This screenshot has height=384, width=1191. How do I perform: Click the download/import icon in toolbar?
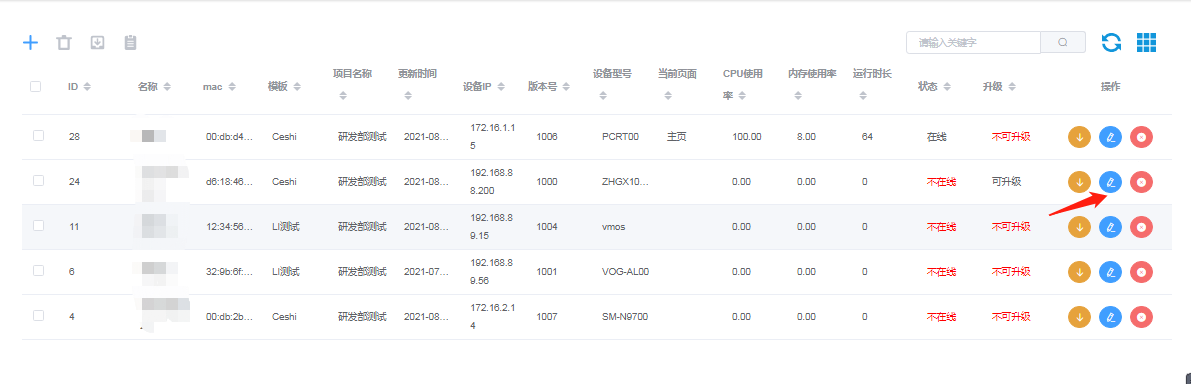tap(97, 42)
